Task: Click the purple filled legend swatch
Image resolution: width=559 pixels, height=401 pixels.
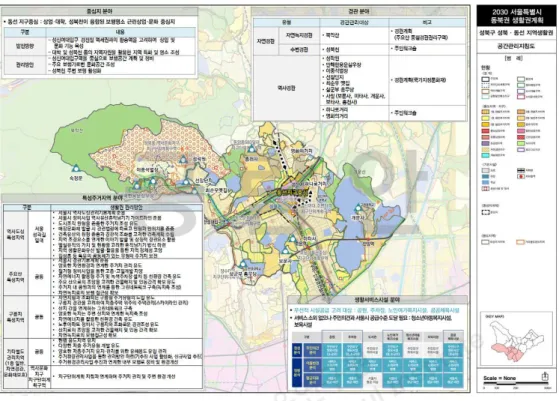Action: pos(486,143)
